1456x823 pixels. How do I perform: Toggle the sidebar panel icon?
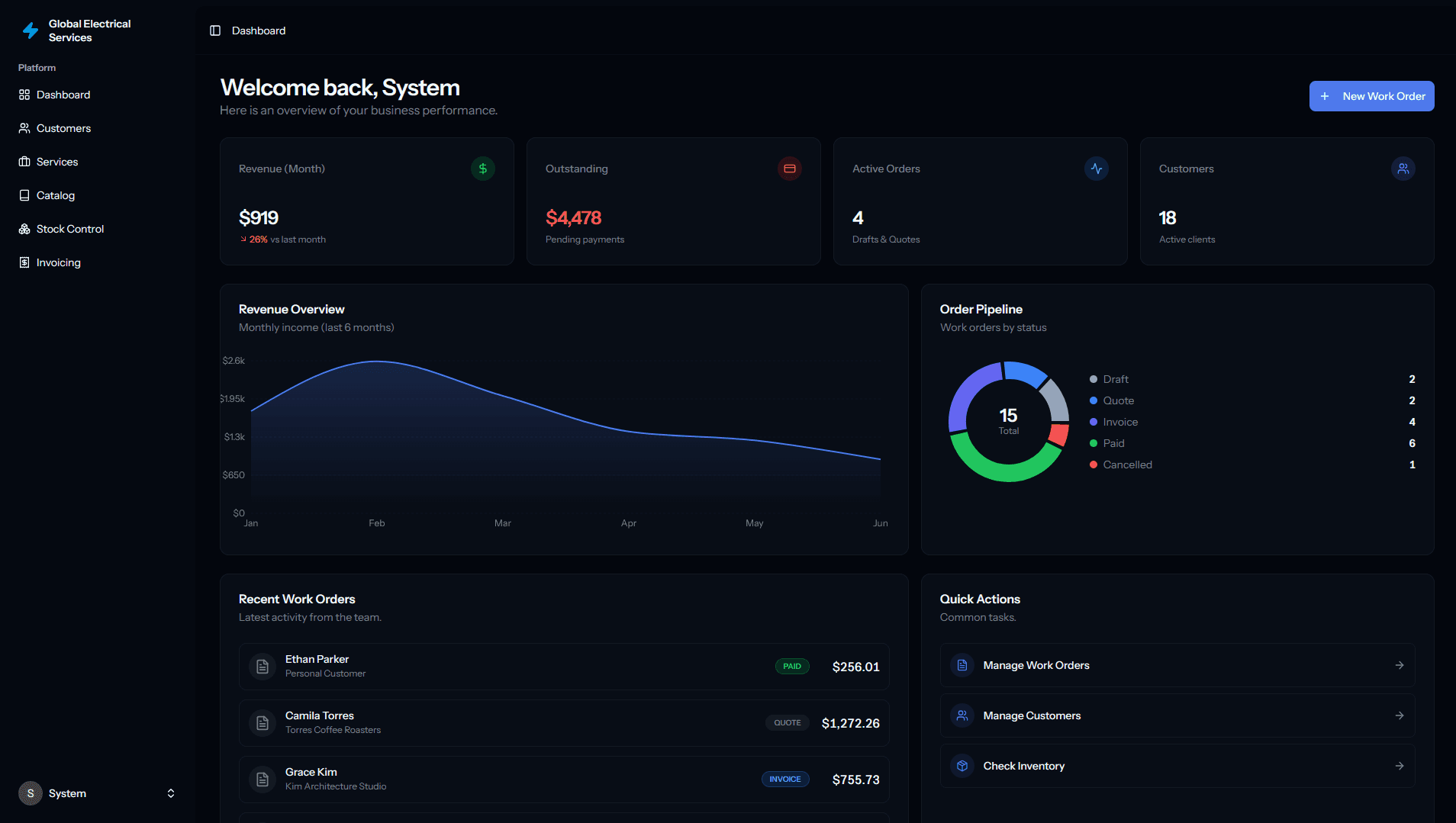coord(215,31)
